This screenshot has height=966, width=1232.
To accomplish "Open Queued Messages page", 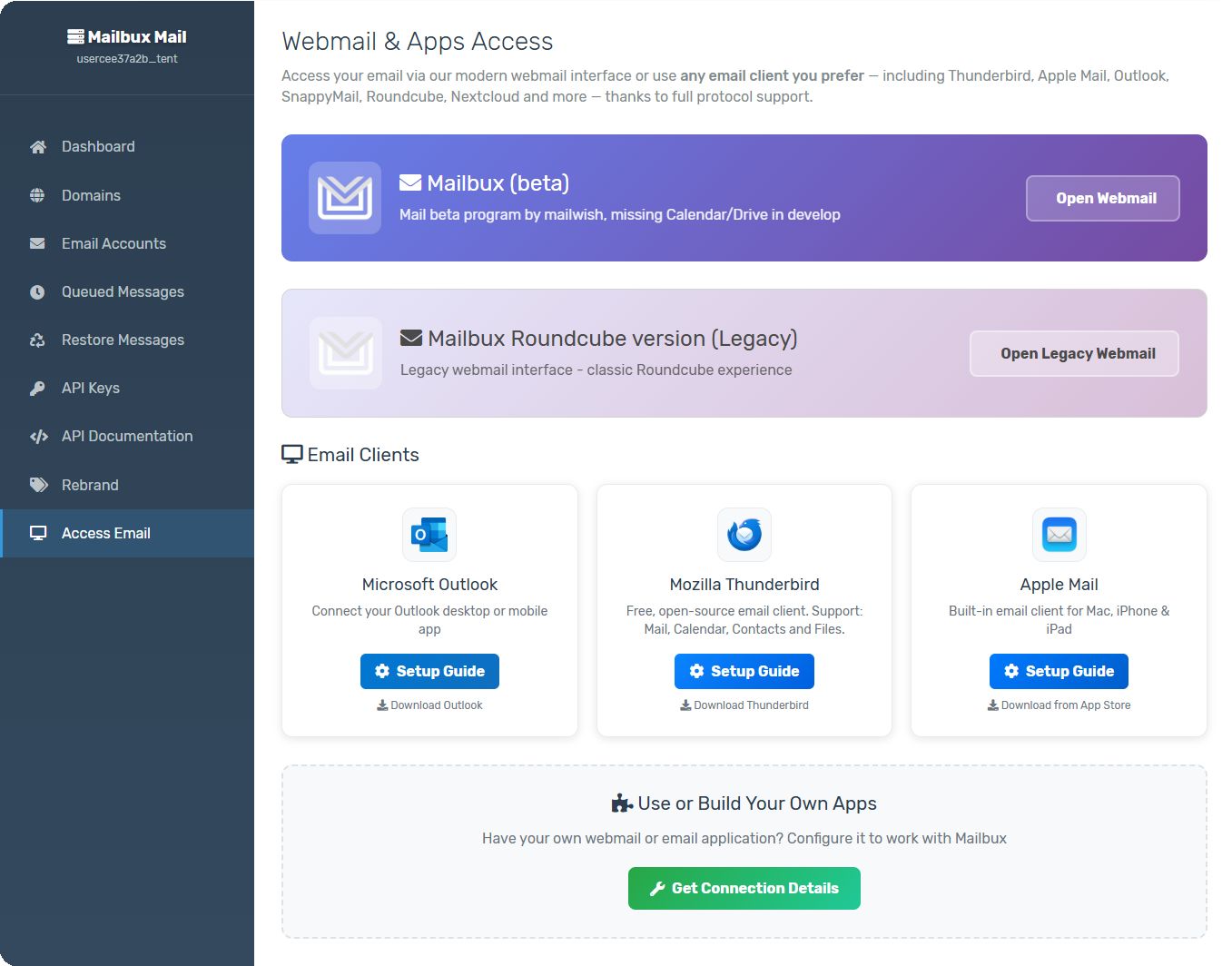I will pos(127,291).
